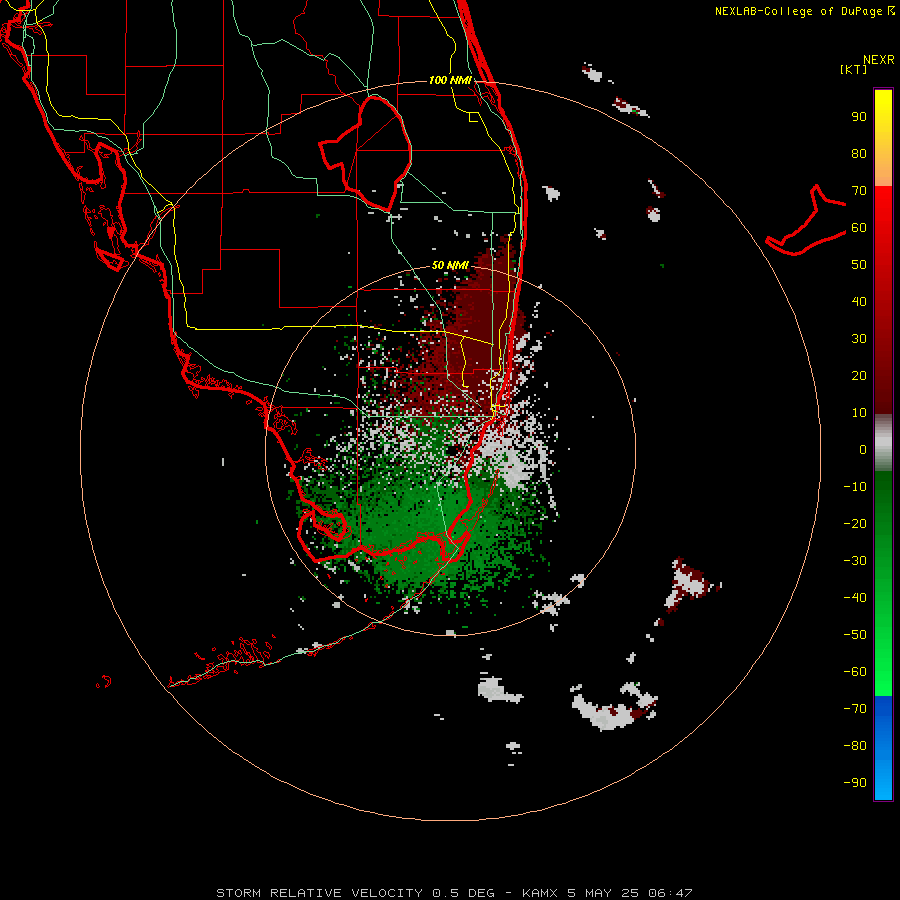Click the 30 value on velocity scale
Viewport: 900px width, 900px height.
click(859, 339)
